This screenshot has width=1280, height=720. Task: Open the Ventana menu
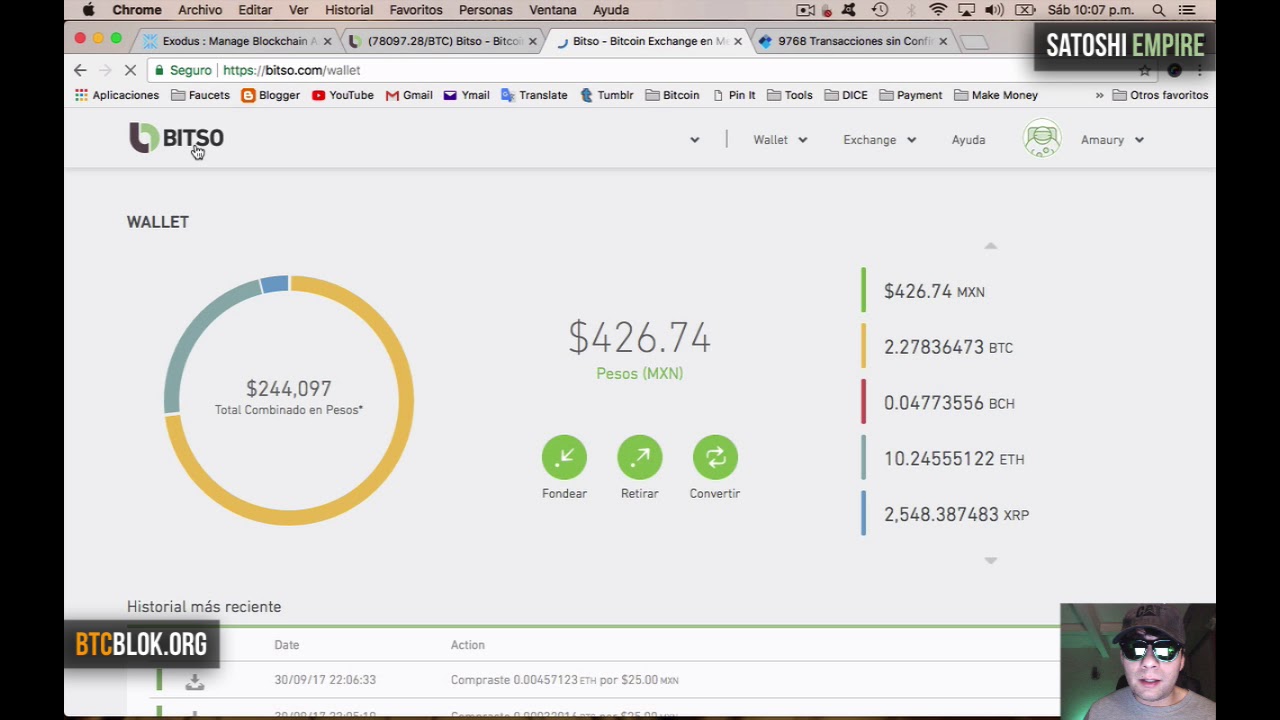tap(552, 10)
